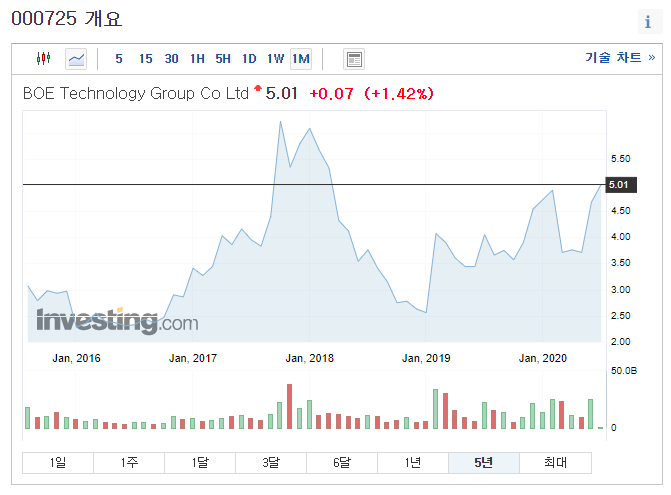Choose the 최대 time range
Screen dimensions: 671x495
555,462
